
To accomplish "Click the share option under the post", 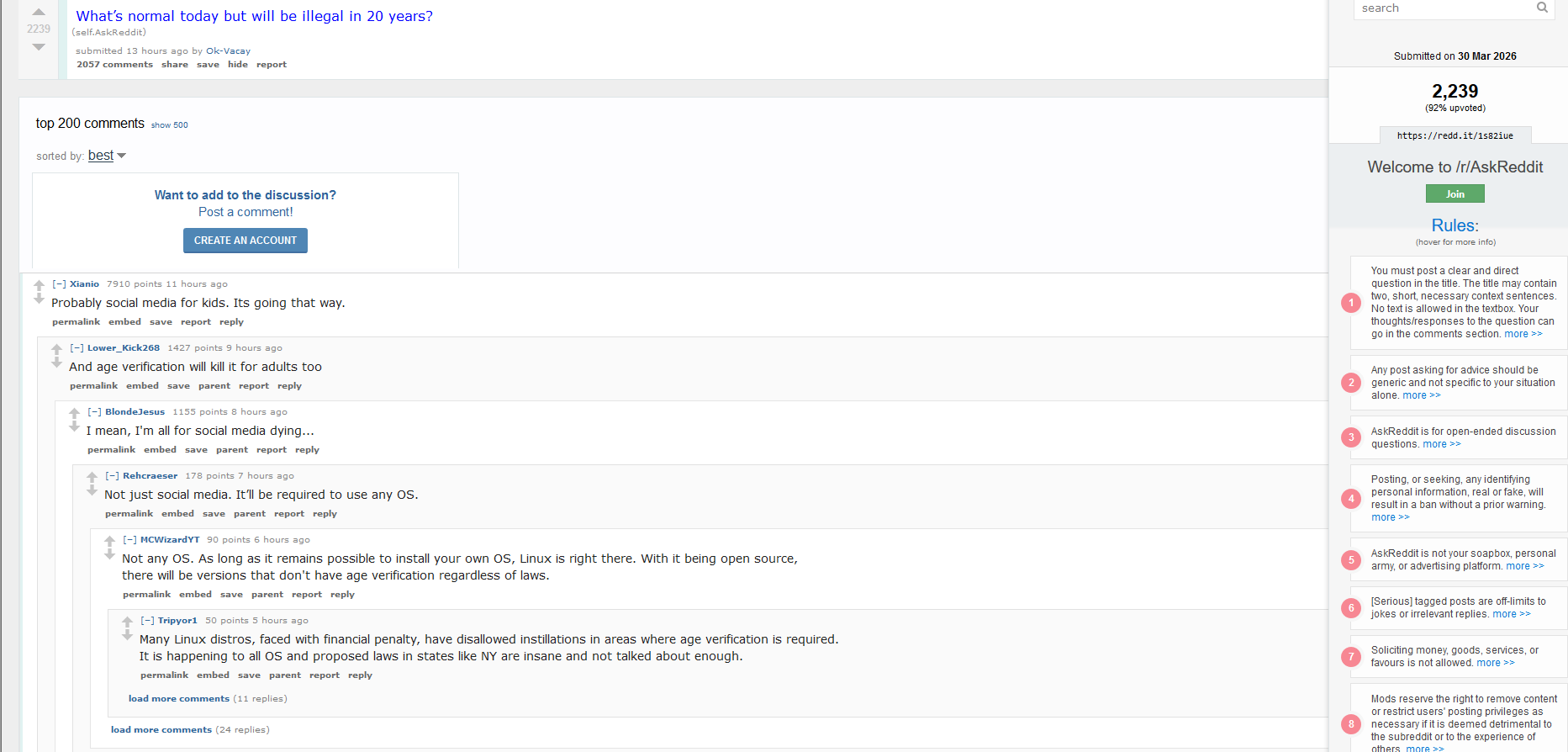I will coord(174,65).
